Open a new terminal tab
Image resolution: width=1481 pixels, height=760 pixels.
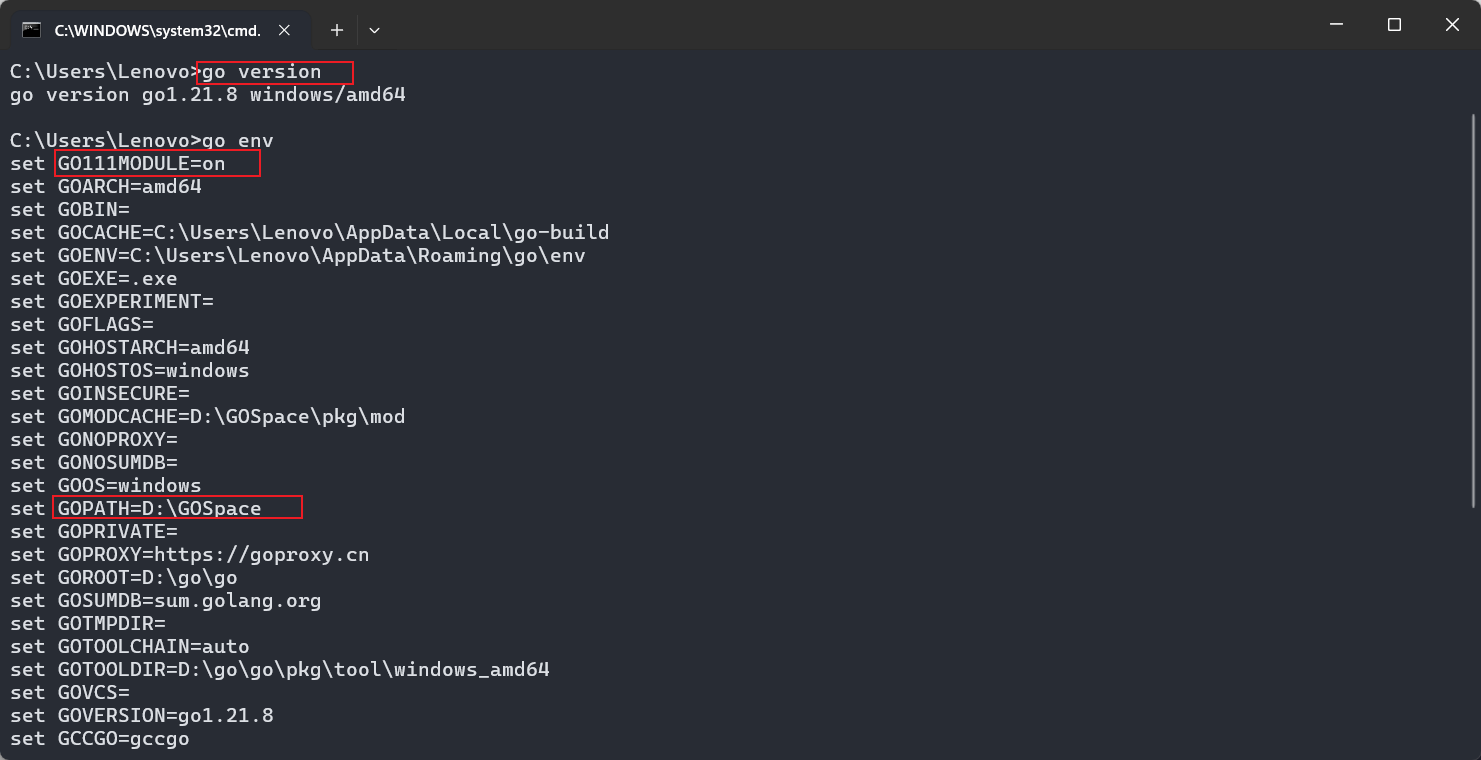point(337,30)
